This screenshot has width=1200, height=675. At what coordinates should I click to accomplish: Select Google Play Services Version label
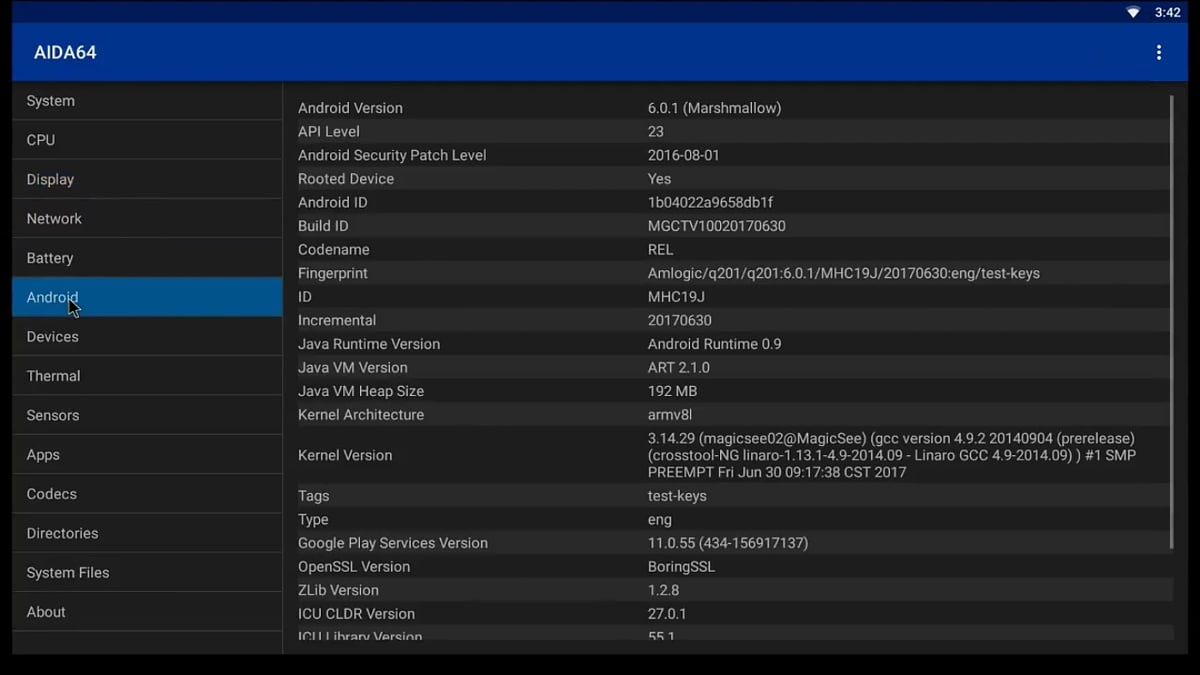point(392,543)
